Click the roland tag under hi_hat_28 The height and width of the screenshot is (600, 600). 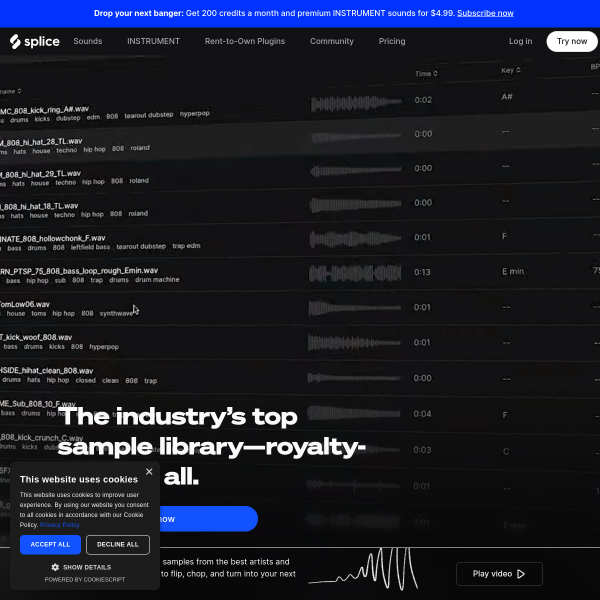click(x=140, y=148)
